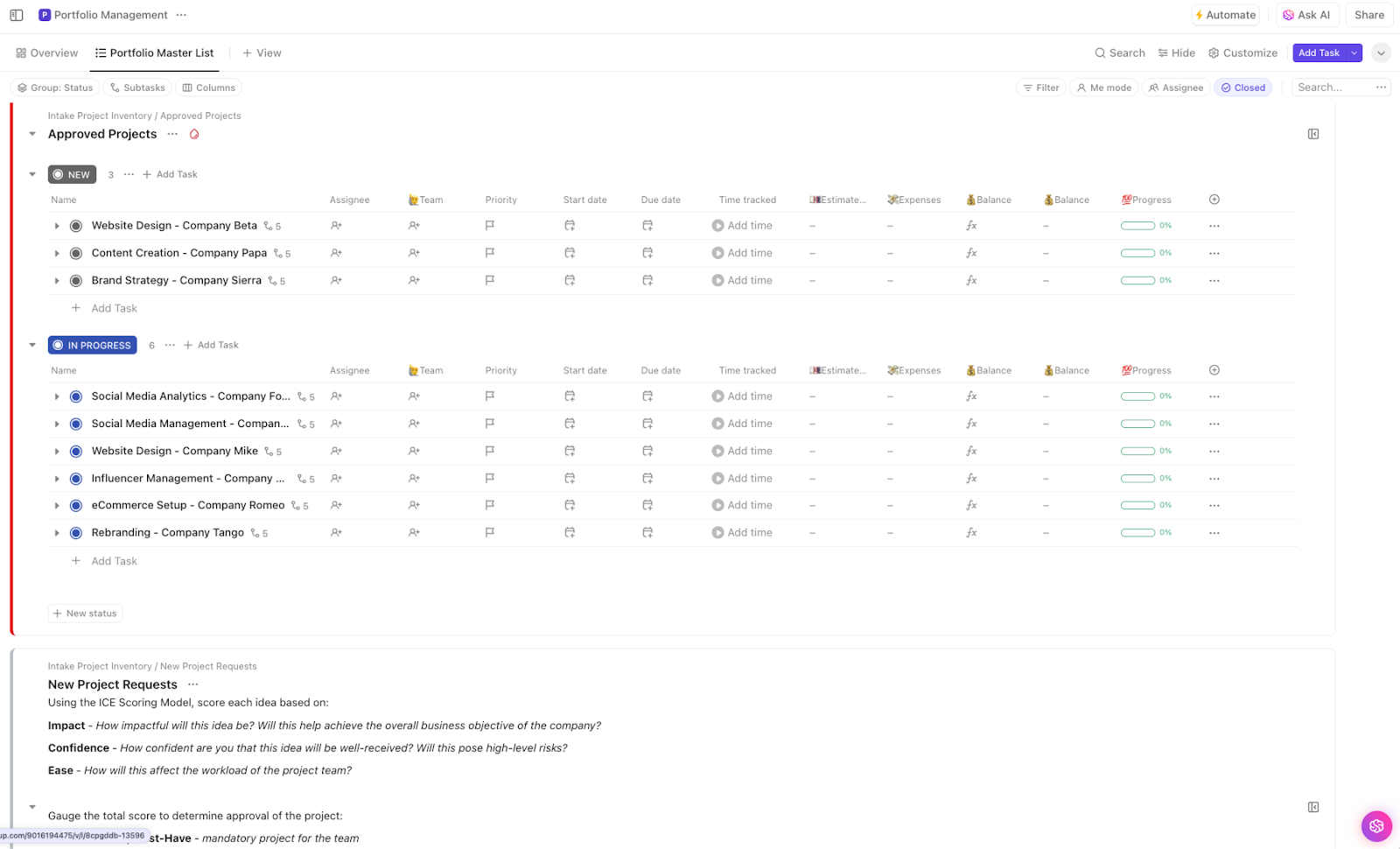Open formula balance for Website Design - Company Beta
The image size is (1400, 849).
click(x=971, y=226)
